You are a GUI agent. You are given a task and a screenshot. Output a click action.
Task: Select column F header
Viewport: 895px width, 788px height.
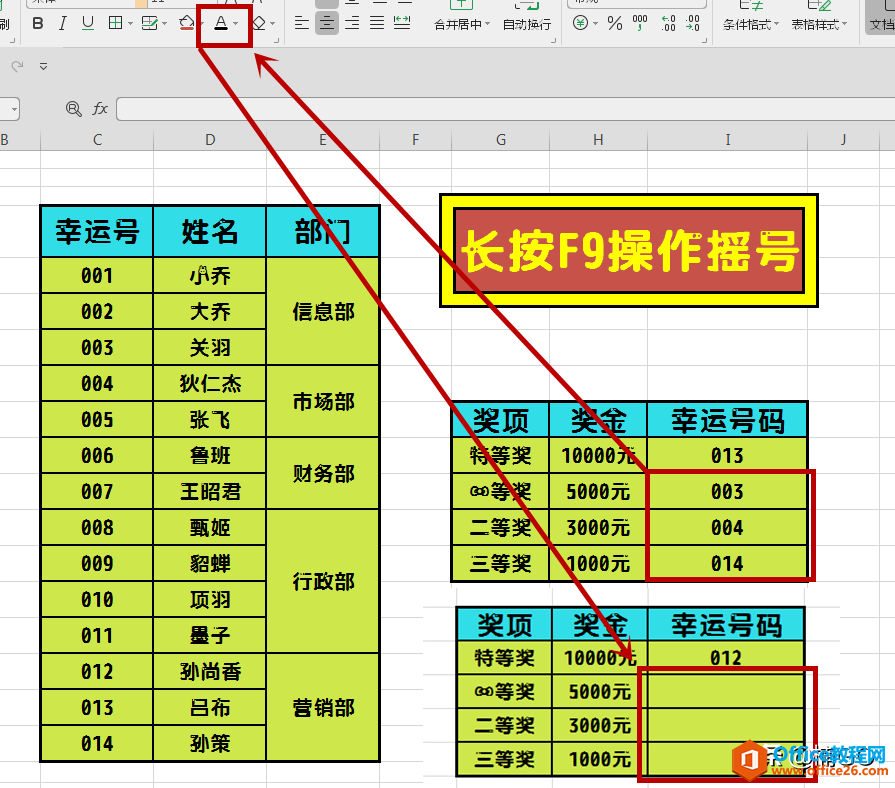(x=416, y=140)
